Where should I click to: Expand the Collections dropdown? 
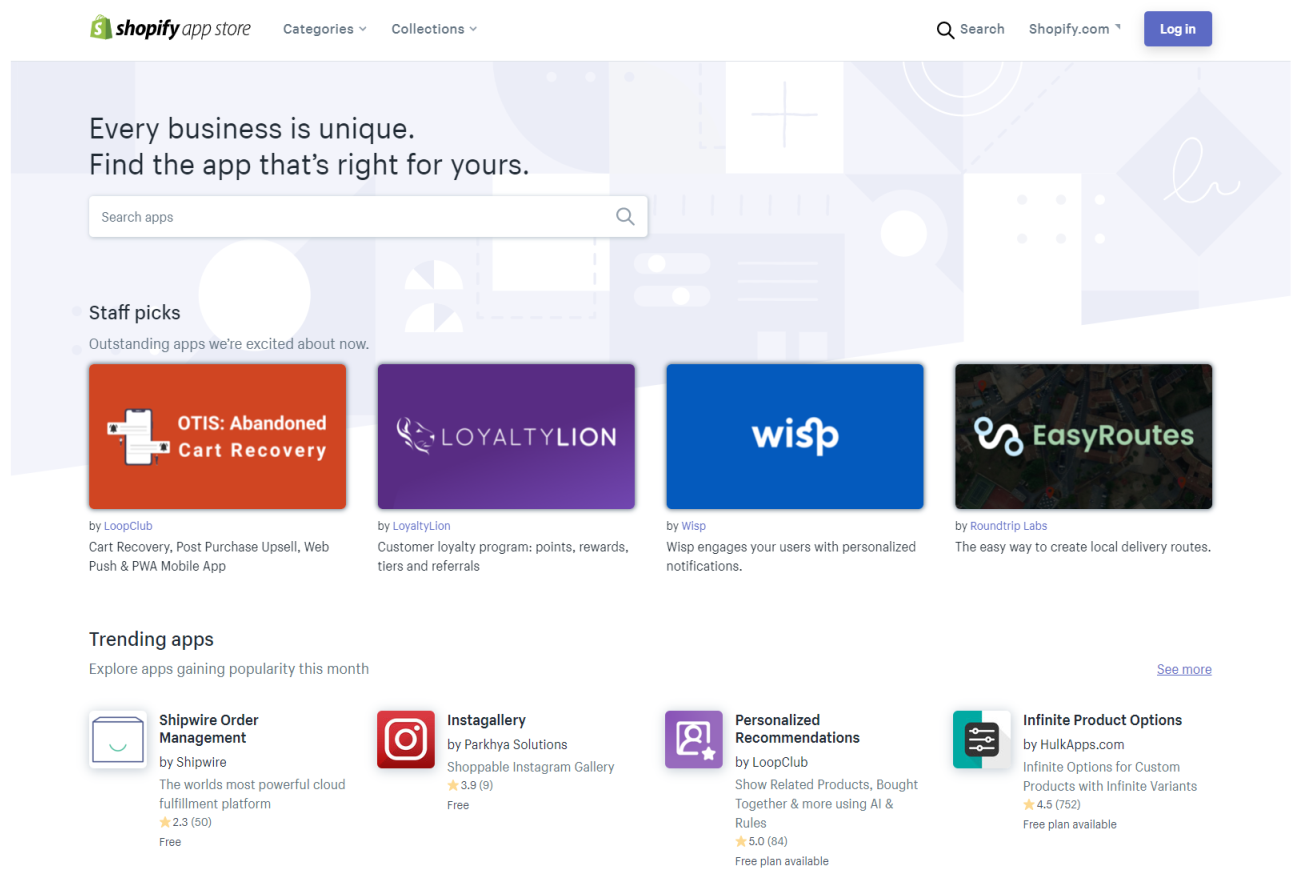(x=434, y=29)
